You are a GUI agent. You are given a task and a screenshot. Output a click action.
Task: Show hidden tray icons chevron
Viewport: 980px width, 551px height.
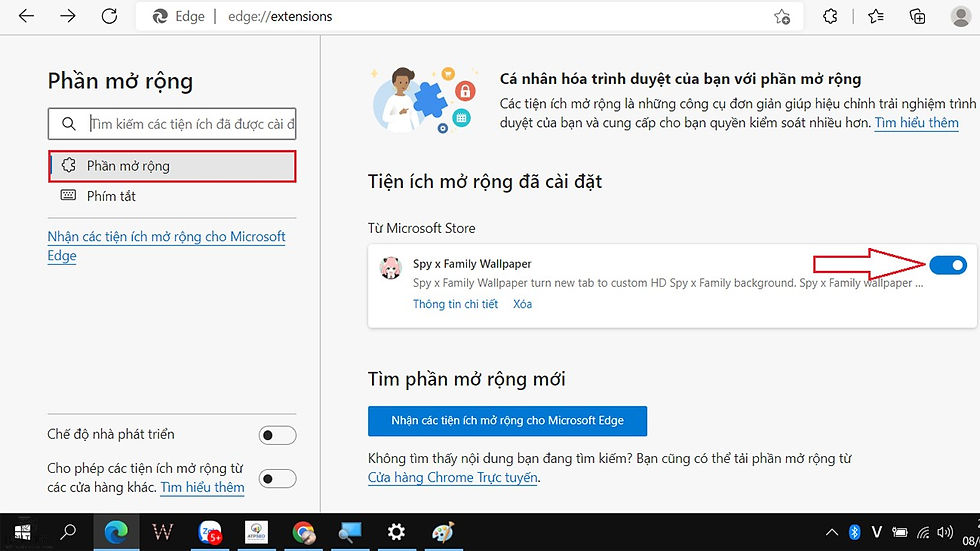(832, 533)
